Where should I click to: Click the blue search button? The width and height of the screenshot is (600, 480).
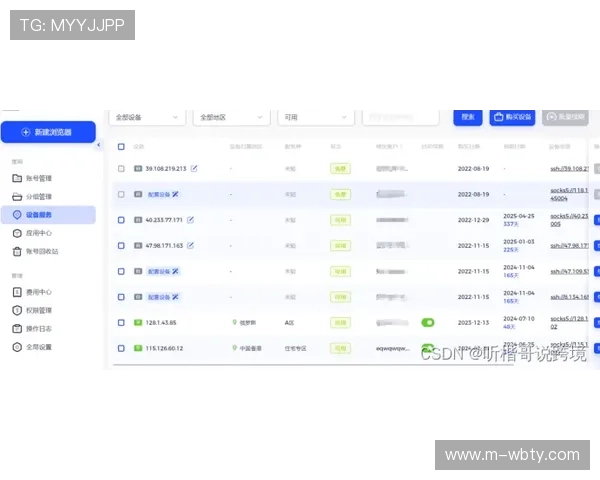tap(468, 117)
